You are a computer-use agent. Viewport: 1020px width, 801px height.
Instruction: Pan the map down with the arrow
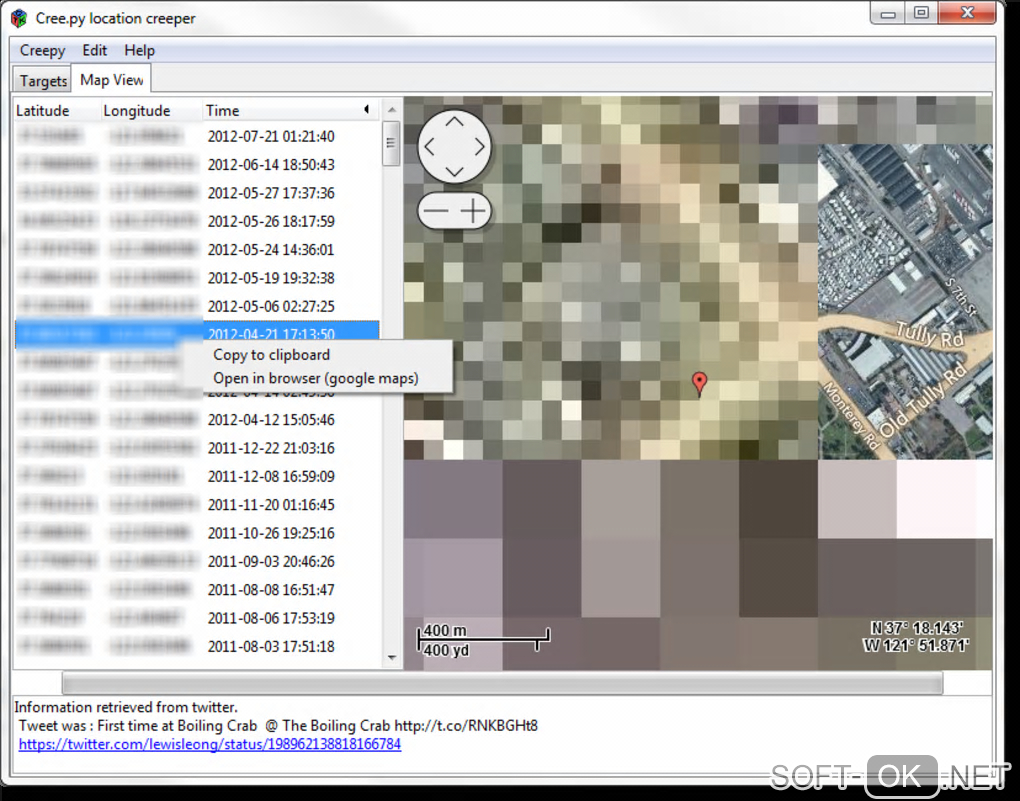click(x=454, y=172)
